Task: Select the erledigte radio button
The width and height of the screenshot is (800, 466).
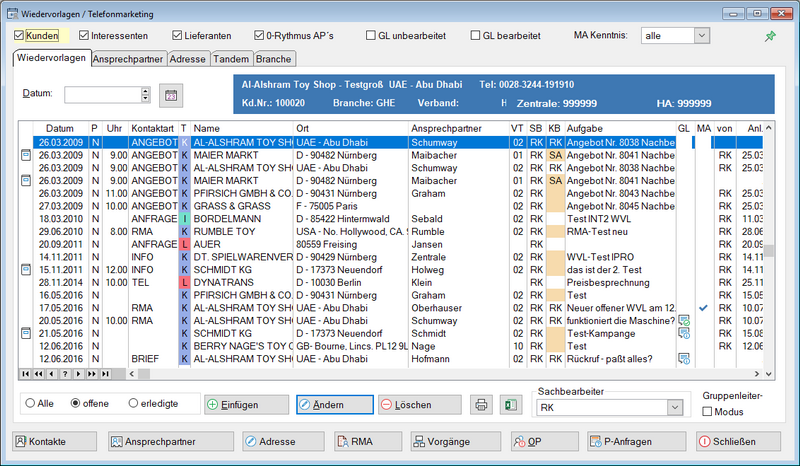Action: 134,403
